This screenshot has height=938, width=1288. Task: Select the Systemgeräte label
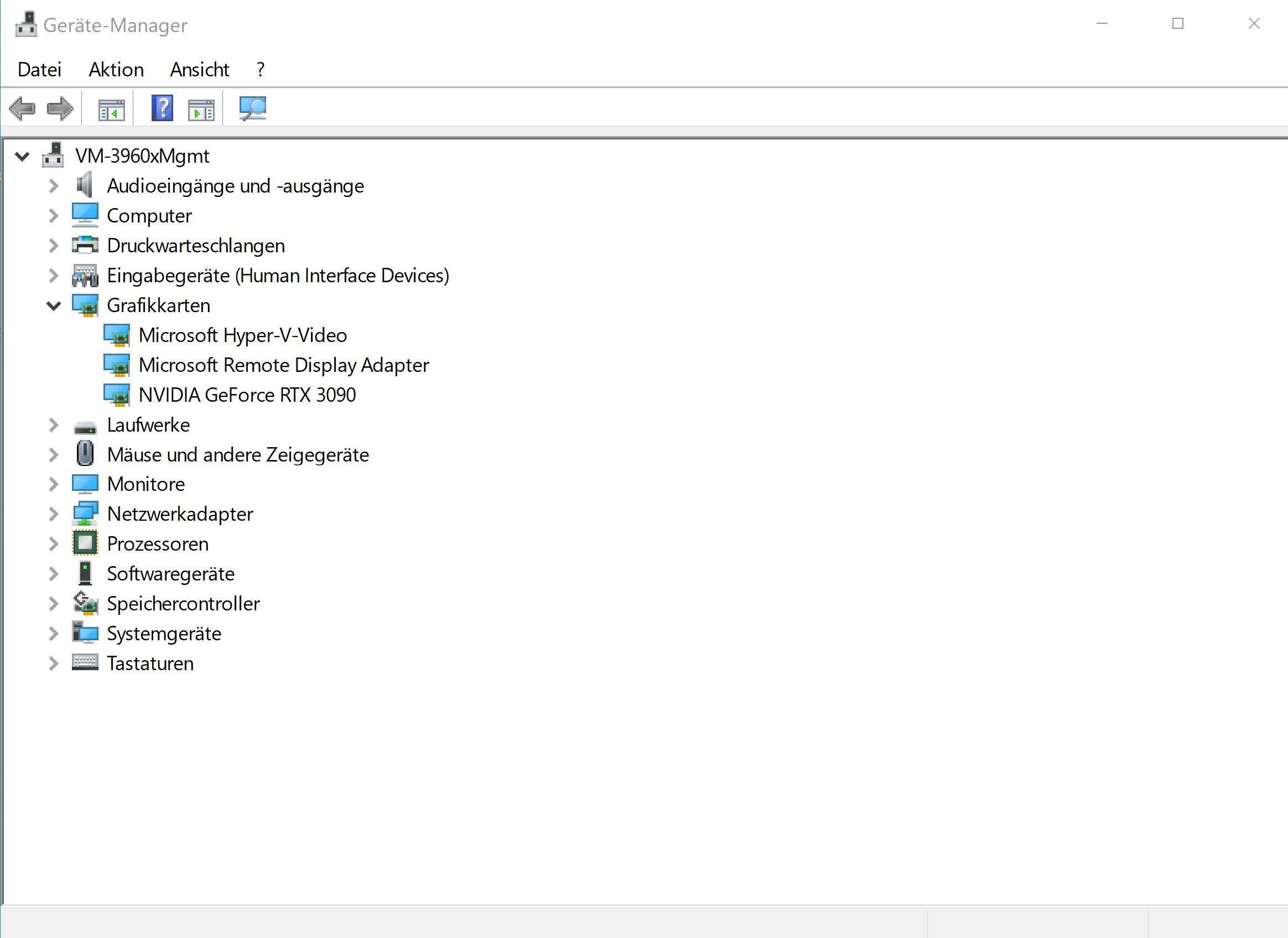164,634
